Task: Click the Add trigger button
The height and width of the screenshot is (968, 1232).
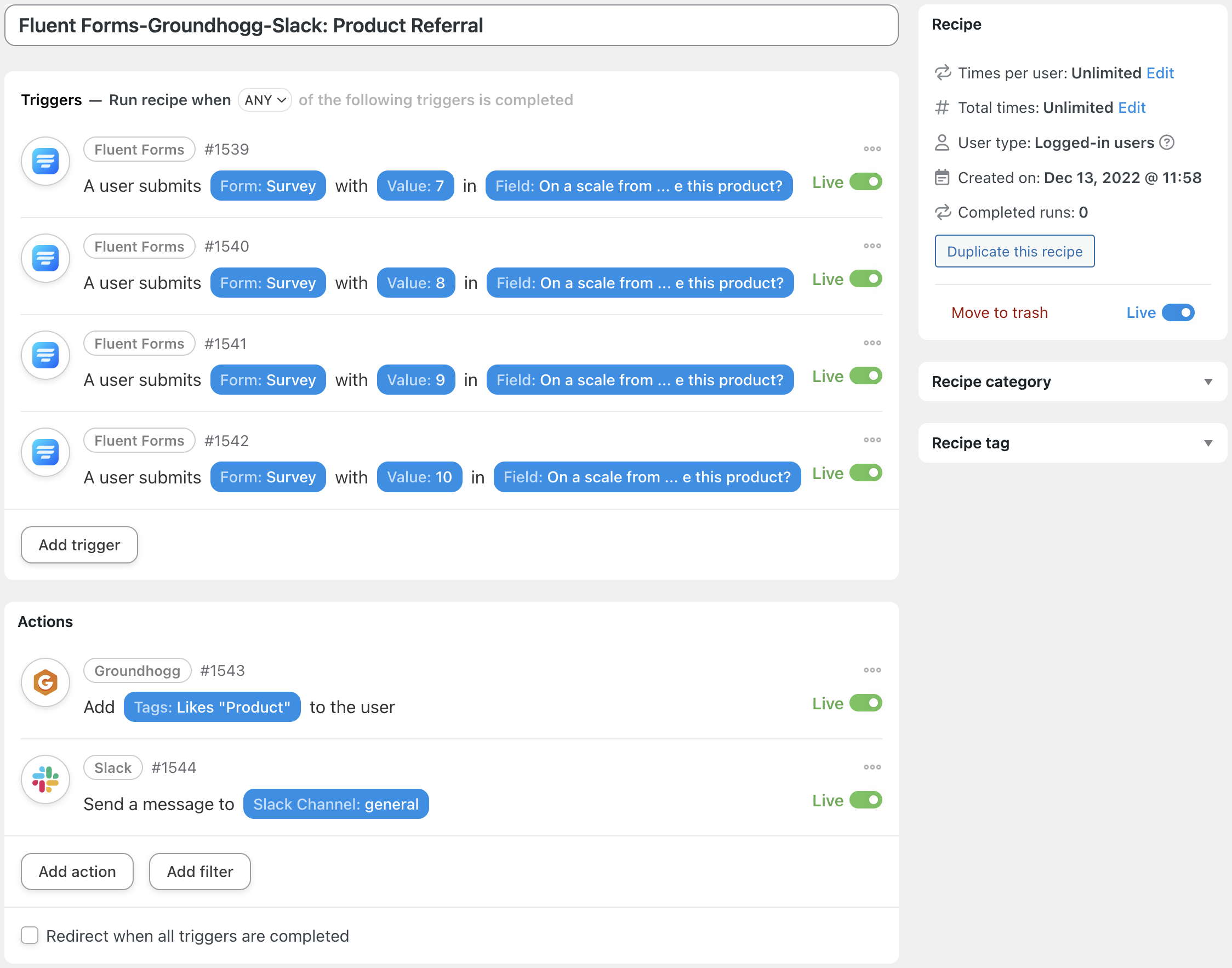Action: point(79,545)
